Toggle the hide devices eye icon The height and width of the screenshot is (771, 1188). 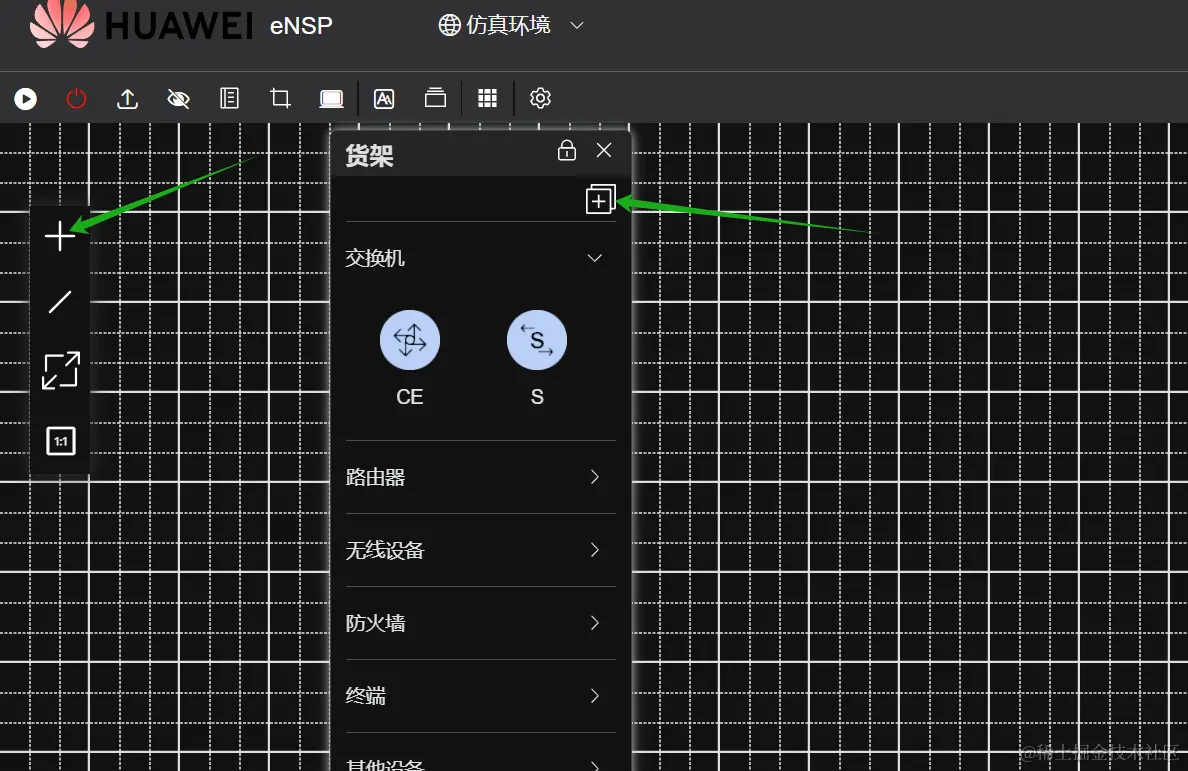click(x=178, y=98)
